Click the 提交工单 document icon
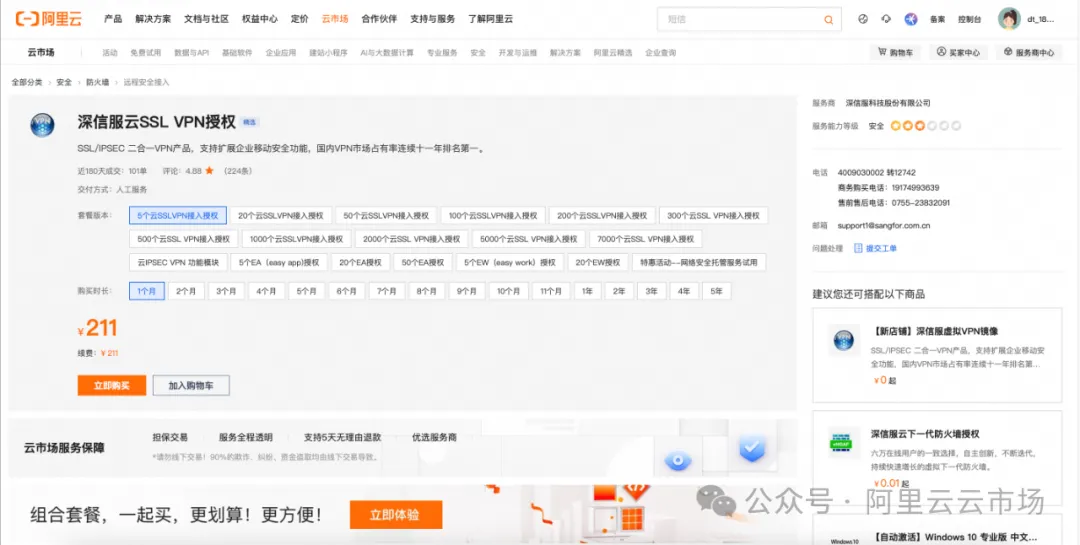The width and height of the screenshot is (1080, 545). click(858, 248)
